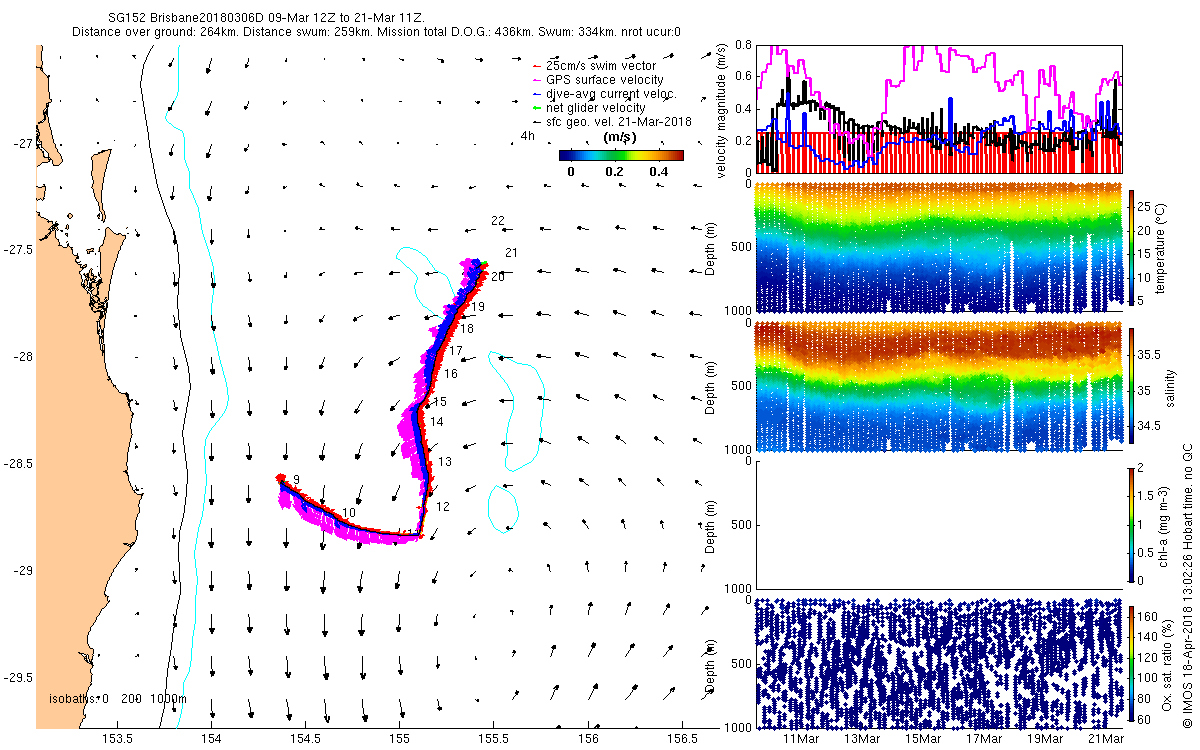The image size is (1200, 750).
Task: Click the 'Depth (m)' label of the temperature panel
Action: tap(711, 249)
